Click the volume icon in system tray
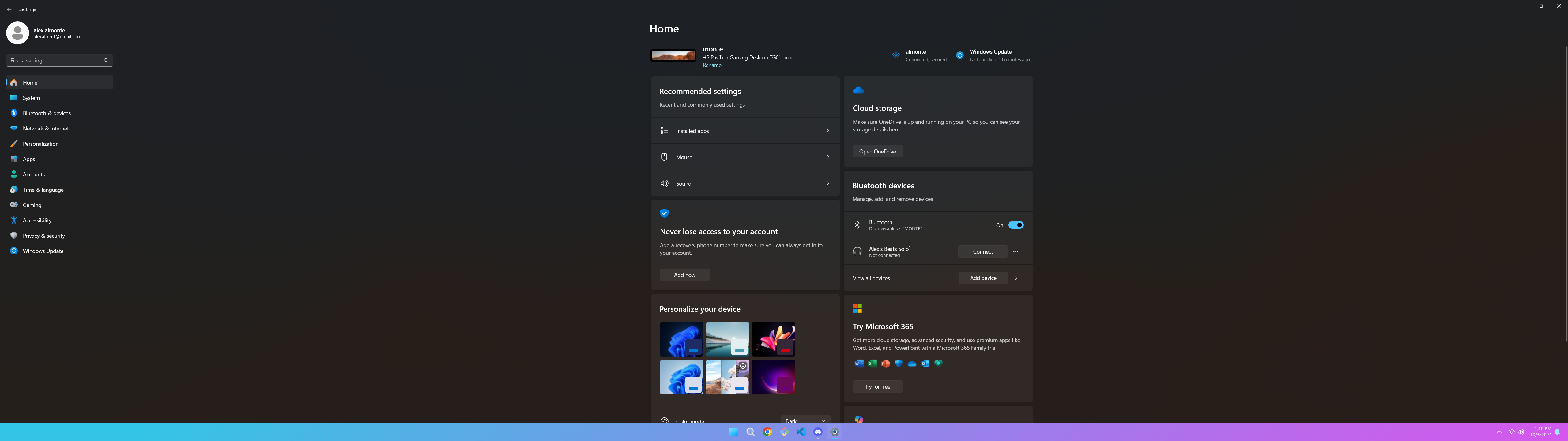Image resolution: width=1568 pixels, height=441 pixels. pyautogui.click(x=1521, y=432)
